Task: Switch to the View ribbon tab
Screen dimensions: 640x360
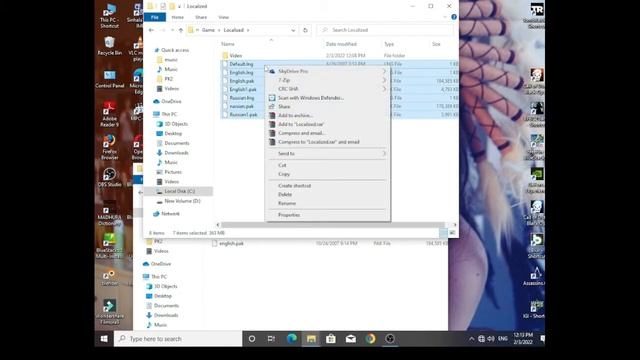Action: [223, 17]
